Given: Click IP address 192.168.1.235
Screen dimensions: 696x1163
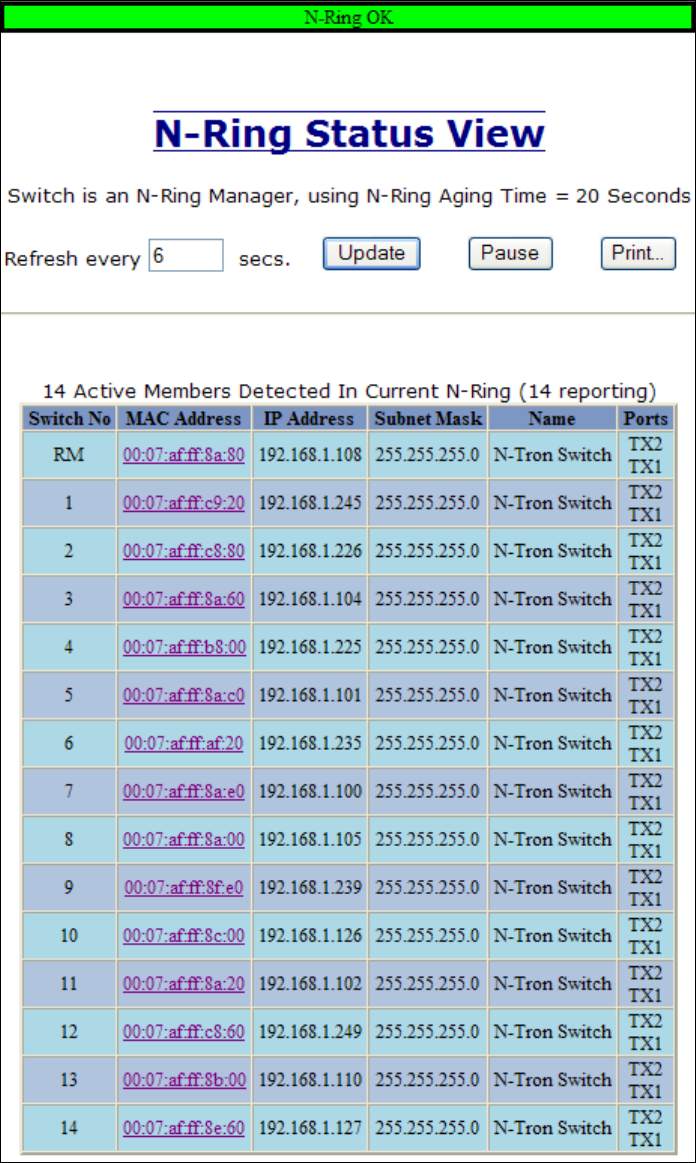Looking at the screenshot, I should [310, 743].
